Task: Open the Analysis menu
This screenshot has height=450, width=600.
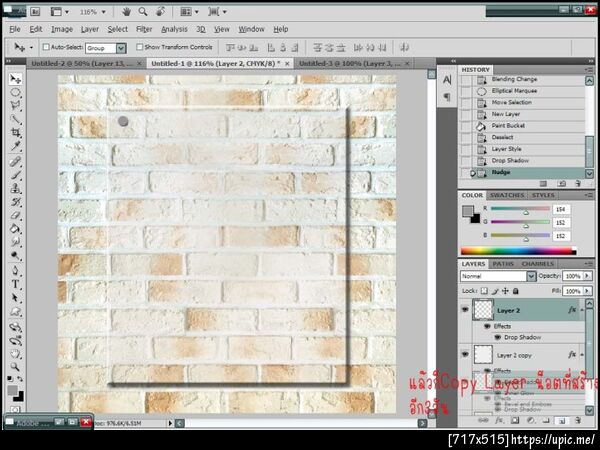Action: pos(174,29)
